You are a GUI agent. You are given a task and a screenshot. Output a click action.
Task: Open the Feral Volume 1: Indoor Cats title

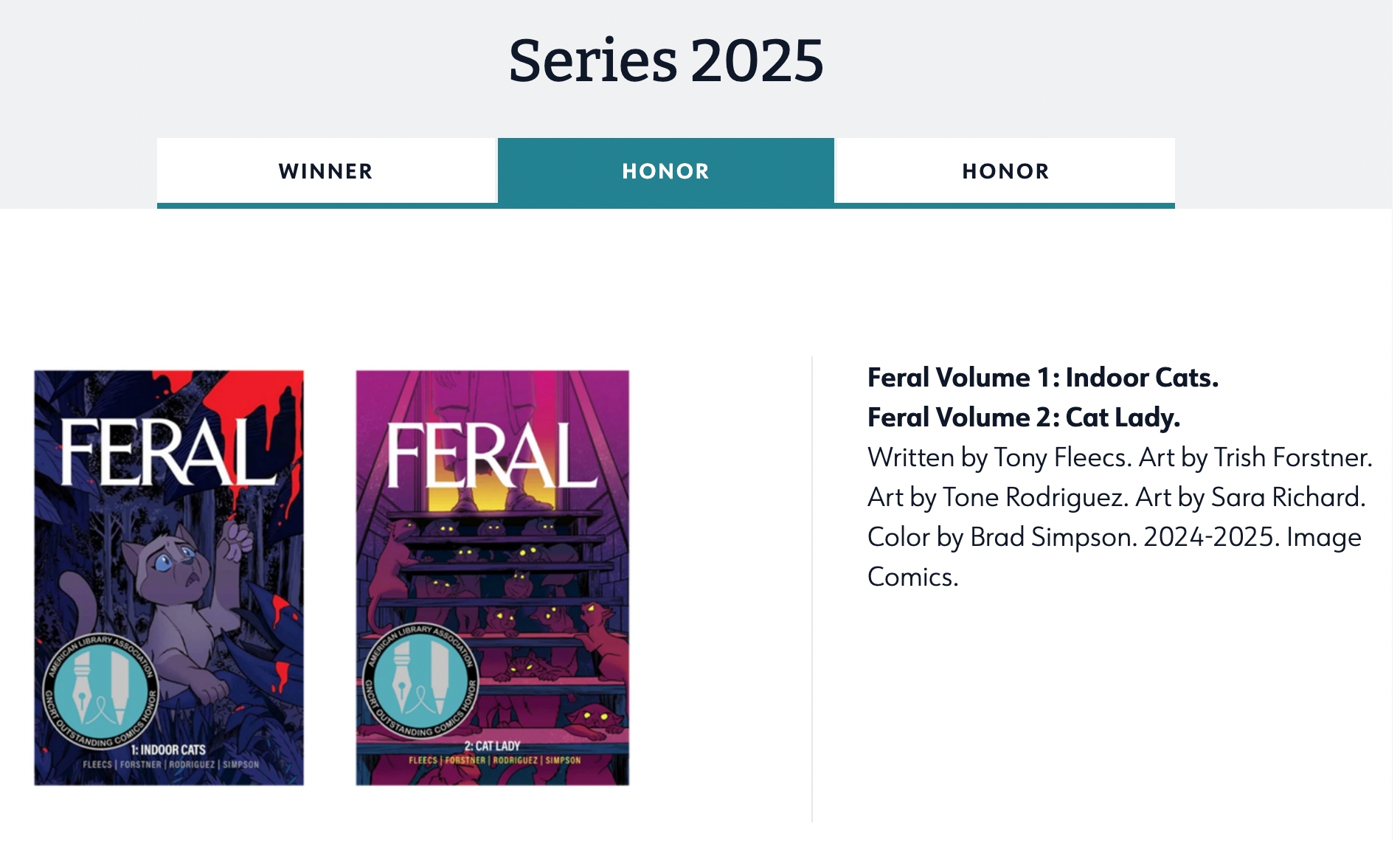1042,378
